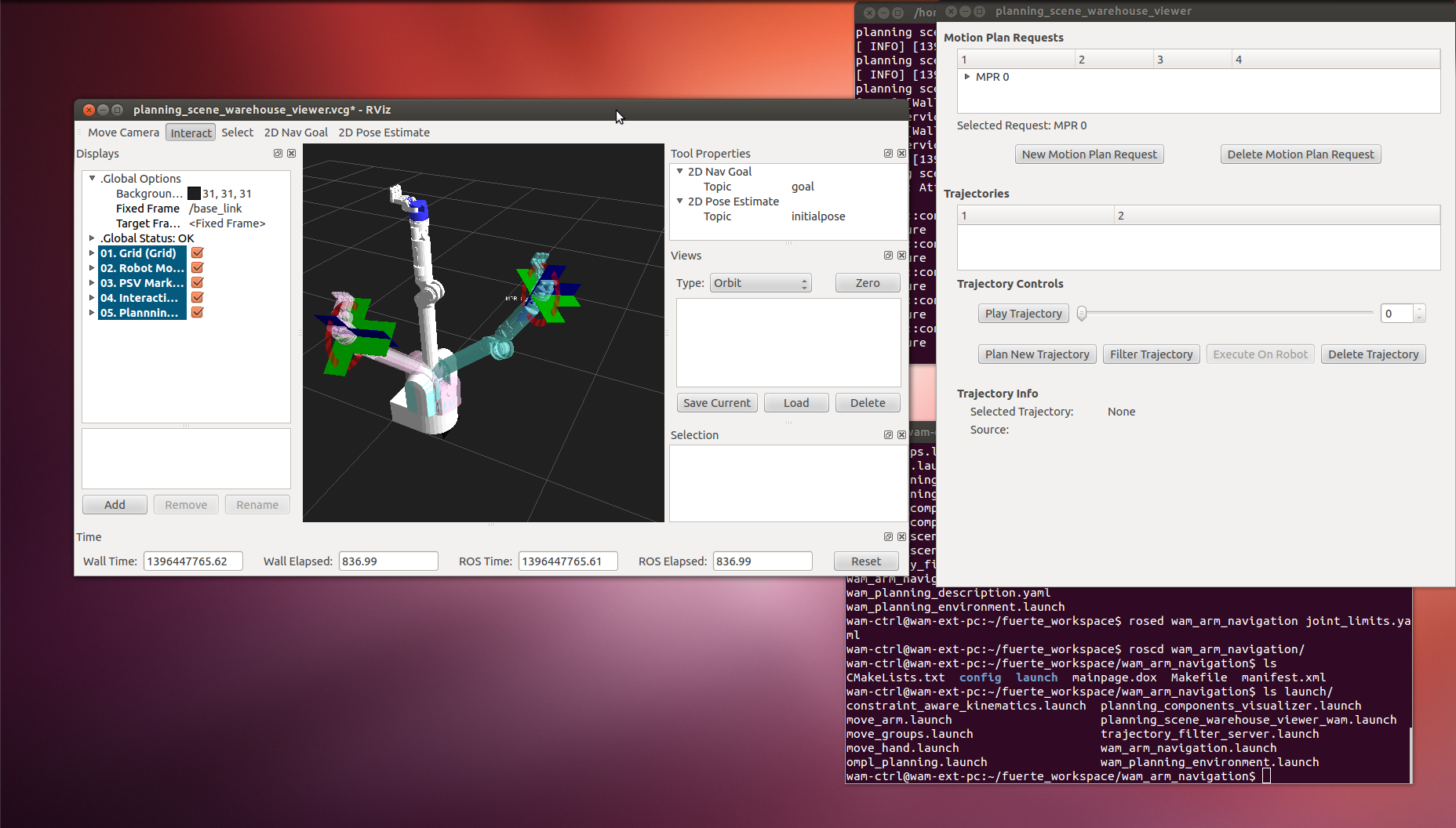Close the Tool Properties panel
The width and height of the screenshot is (1456, 828).
tap(901, 154)
